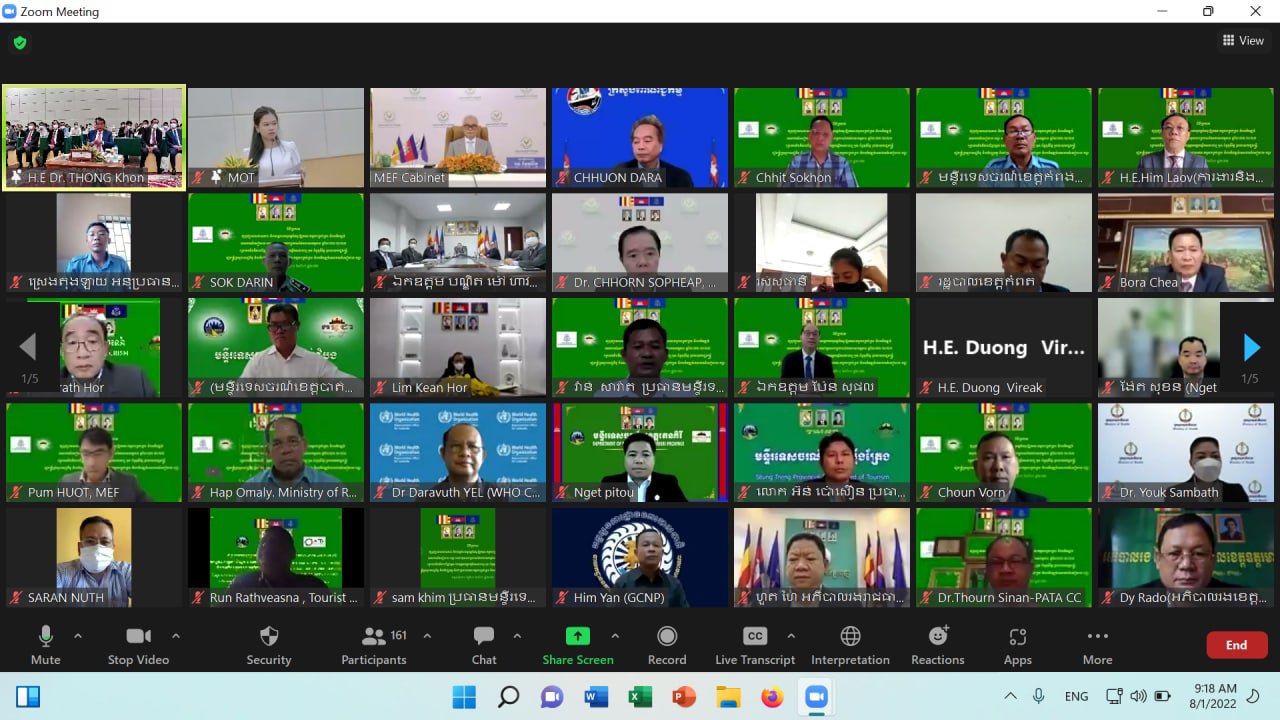Viewport: 1280px width, 720px height.
Task: Expand video options arrow beside Stop Video
Action: (176, 636)
